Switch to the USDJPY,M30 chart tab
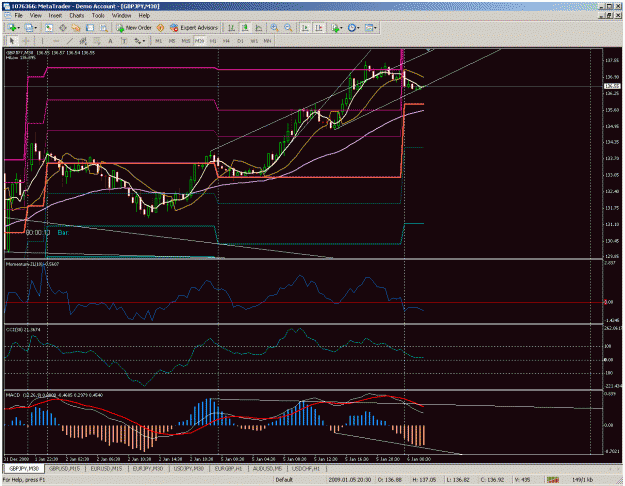 (x=189, y=468)
